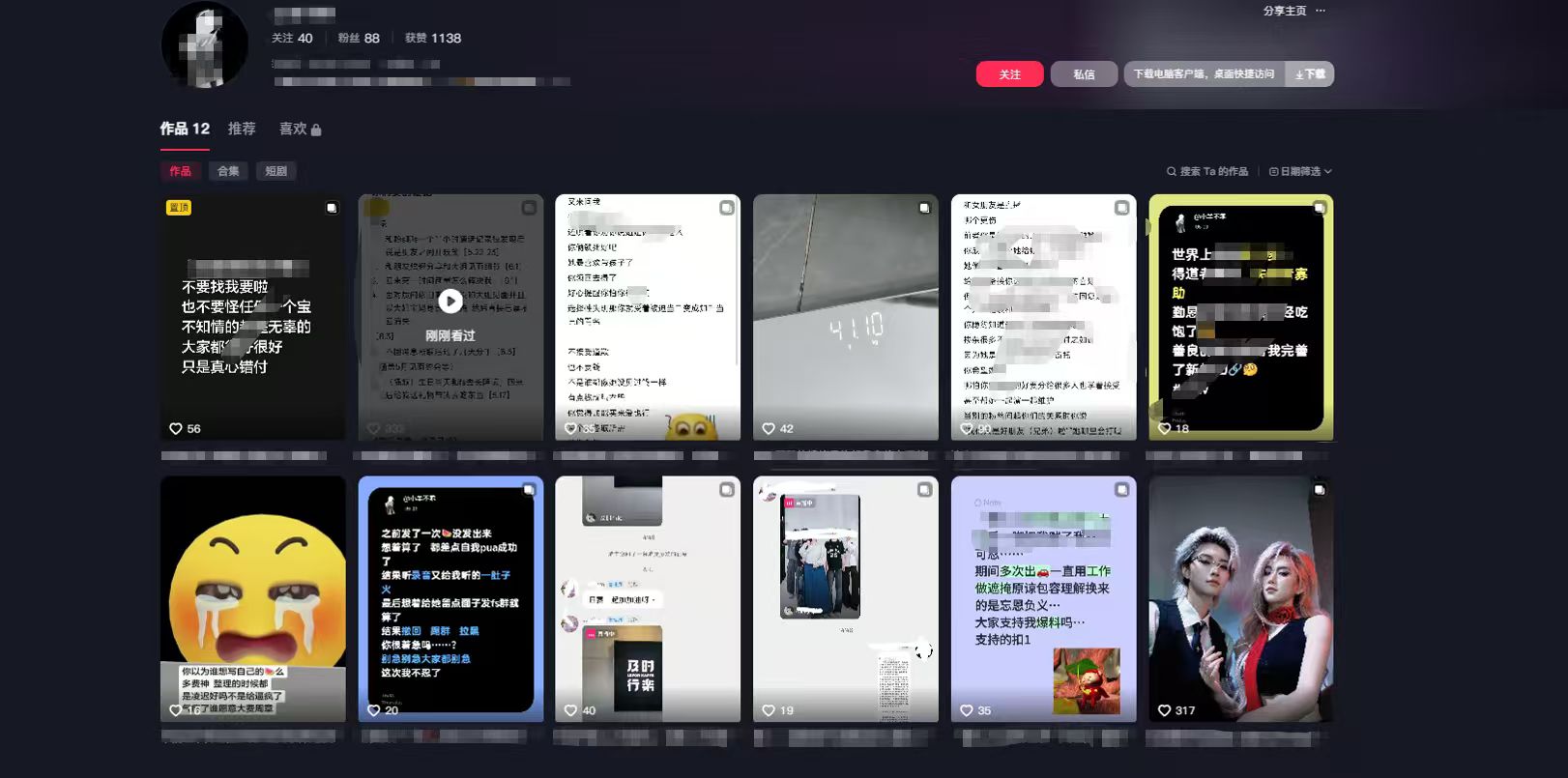Open the crying emoji post
Image resolution: width=1568 pixels, height=778 pixels.
(253, 599)
